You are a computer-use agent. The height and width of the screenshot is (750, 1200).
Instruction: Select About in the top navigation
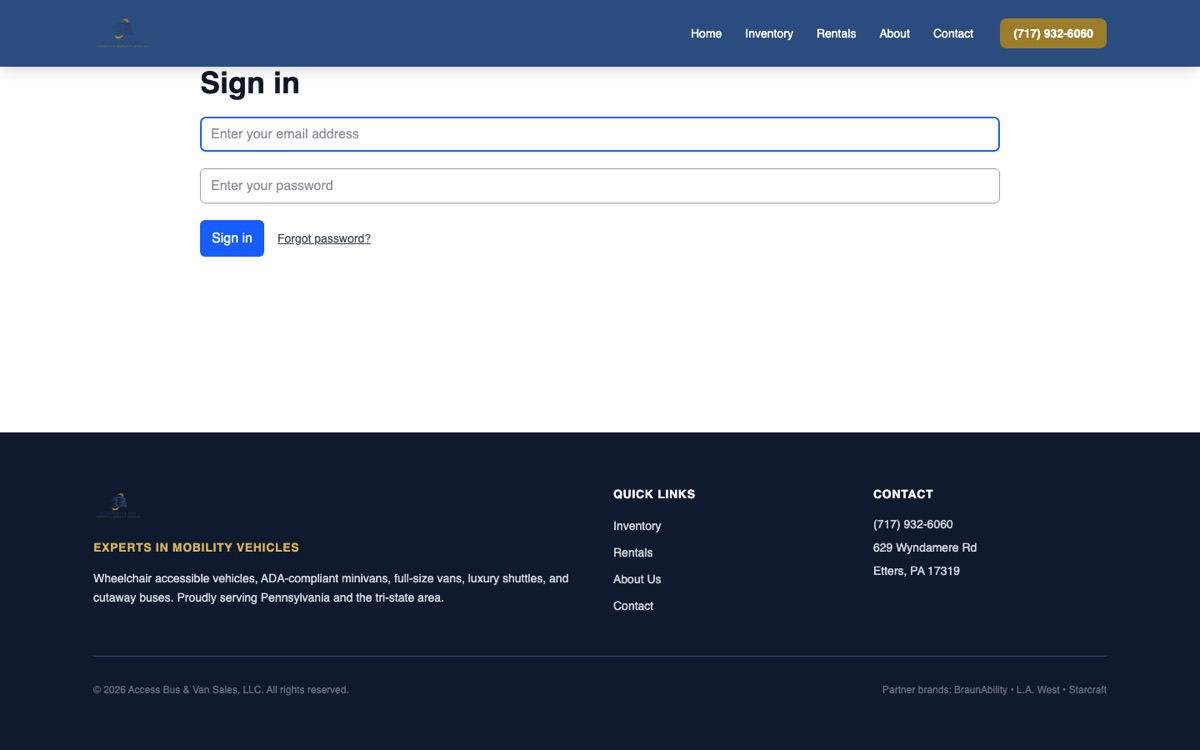point(894,33)
